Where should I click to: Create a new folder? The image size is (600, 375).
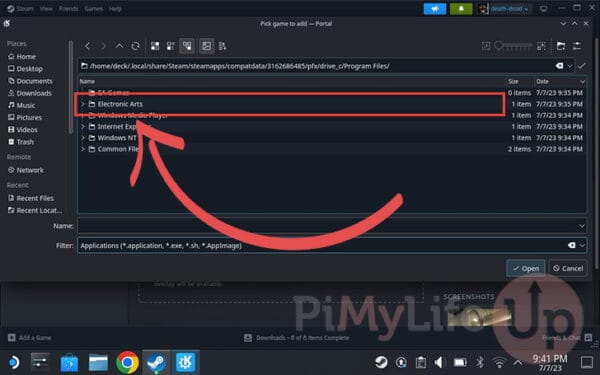coord(561,46)
